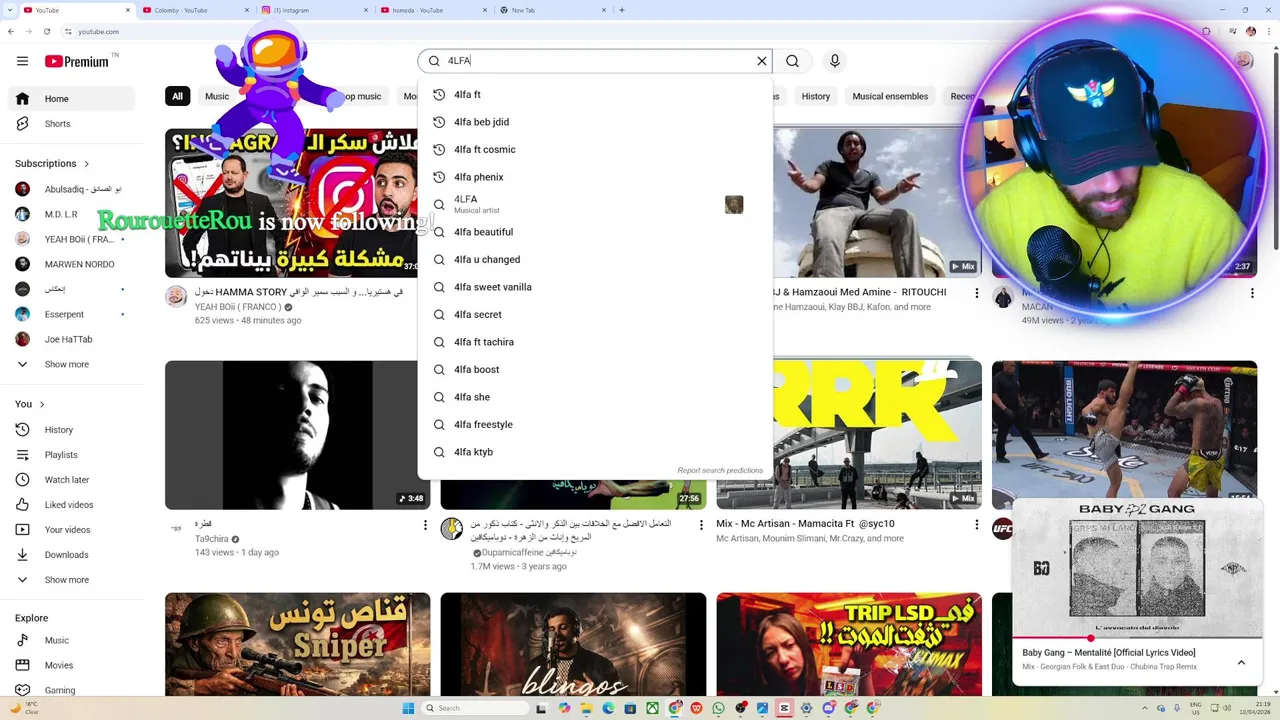Open Shorts in the sidebar
This screenshot has height=720, width=1280.
tap(71, 124)
